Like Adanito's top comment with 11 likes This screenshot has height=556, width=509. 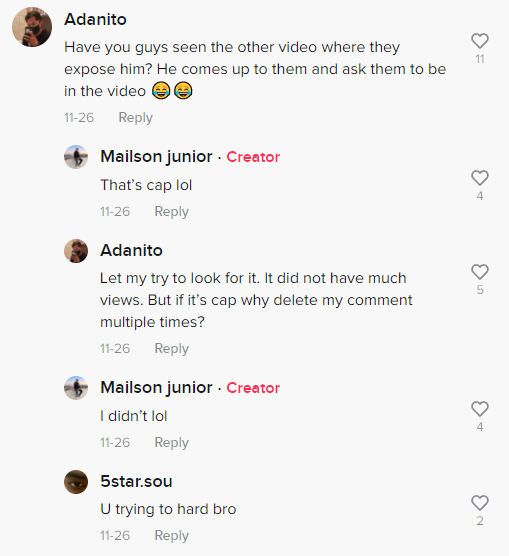point(480,41)
